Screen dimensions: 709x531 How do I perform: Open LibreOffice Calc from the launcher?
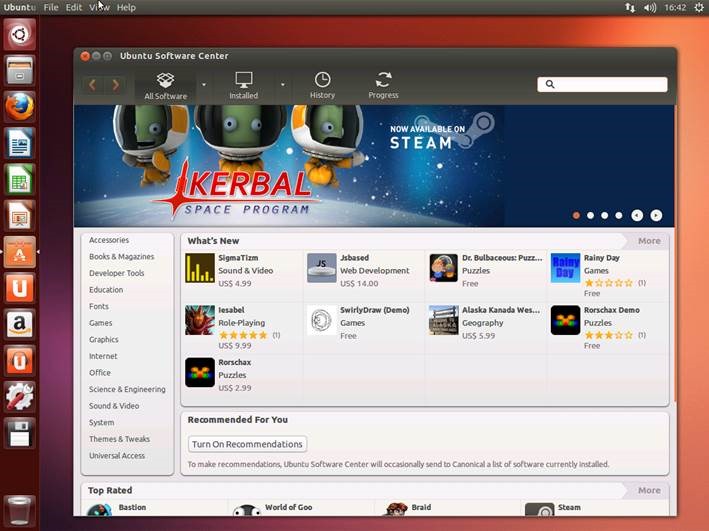click(19, 180)
